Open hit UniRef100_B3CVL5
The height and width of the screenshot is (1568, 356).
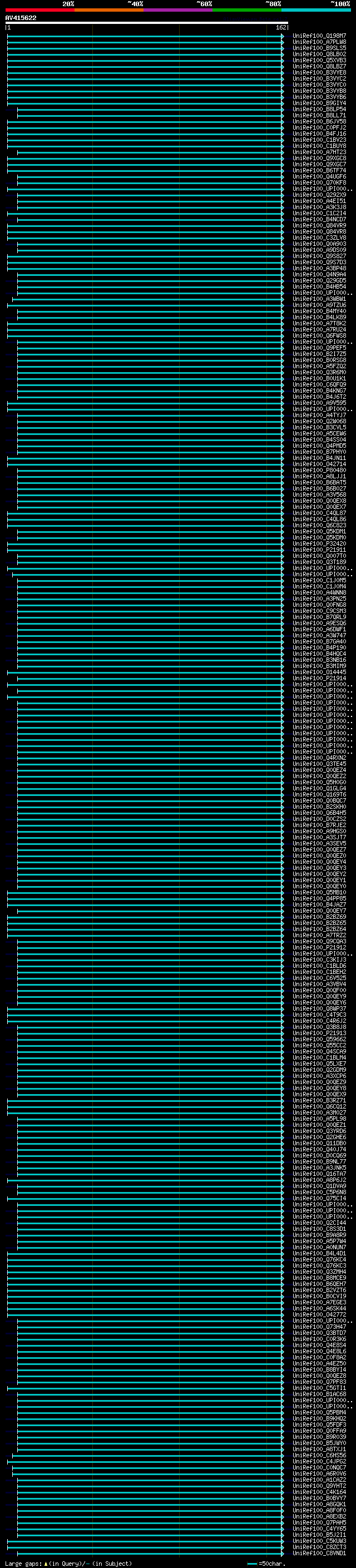pos(319,427)
